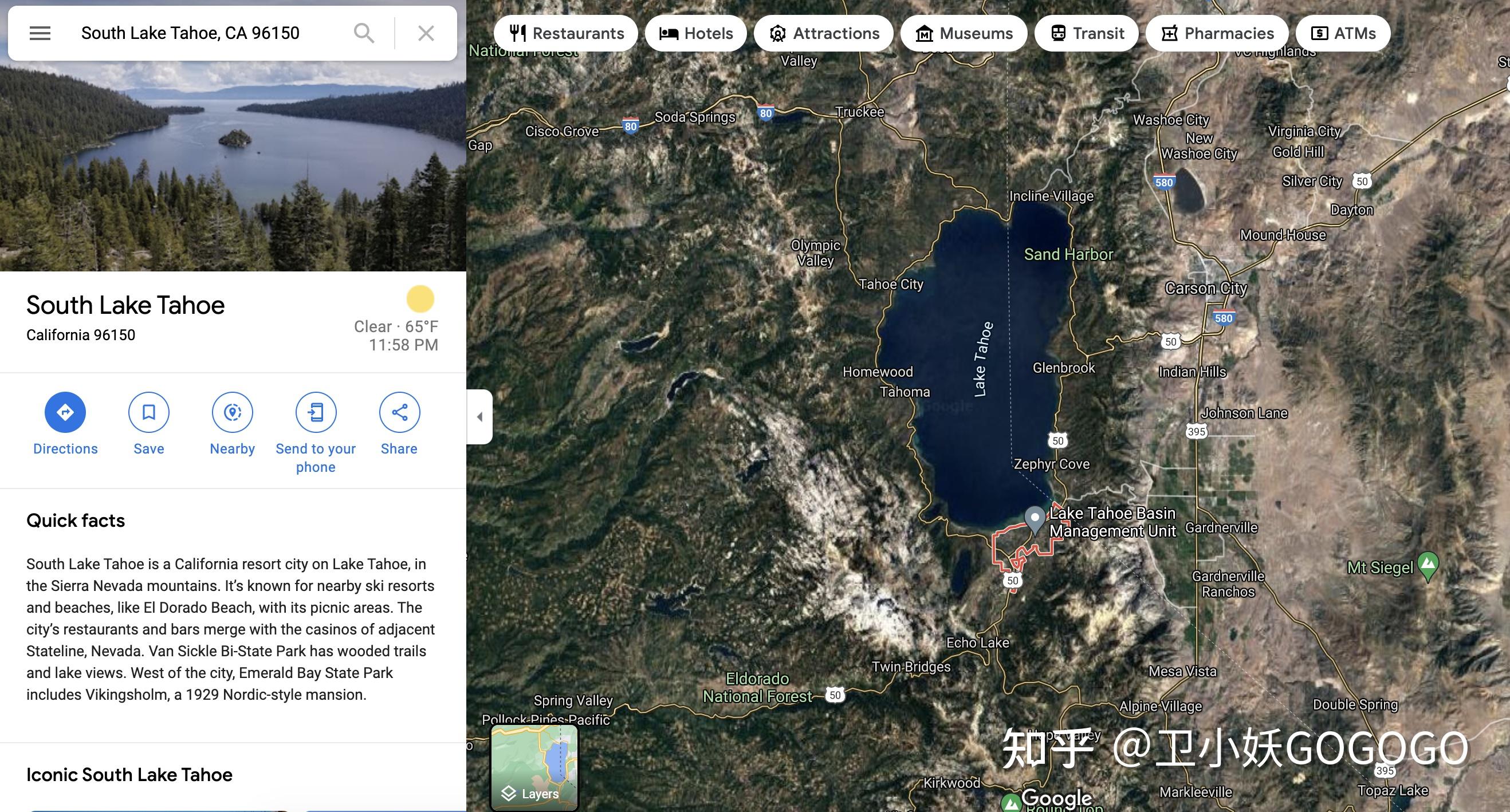1510x812 pixels.
Task: Click the Quick facts heading
Action: coord(76,521)
